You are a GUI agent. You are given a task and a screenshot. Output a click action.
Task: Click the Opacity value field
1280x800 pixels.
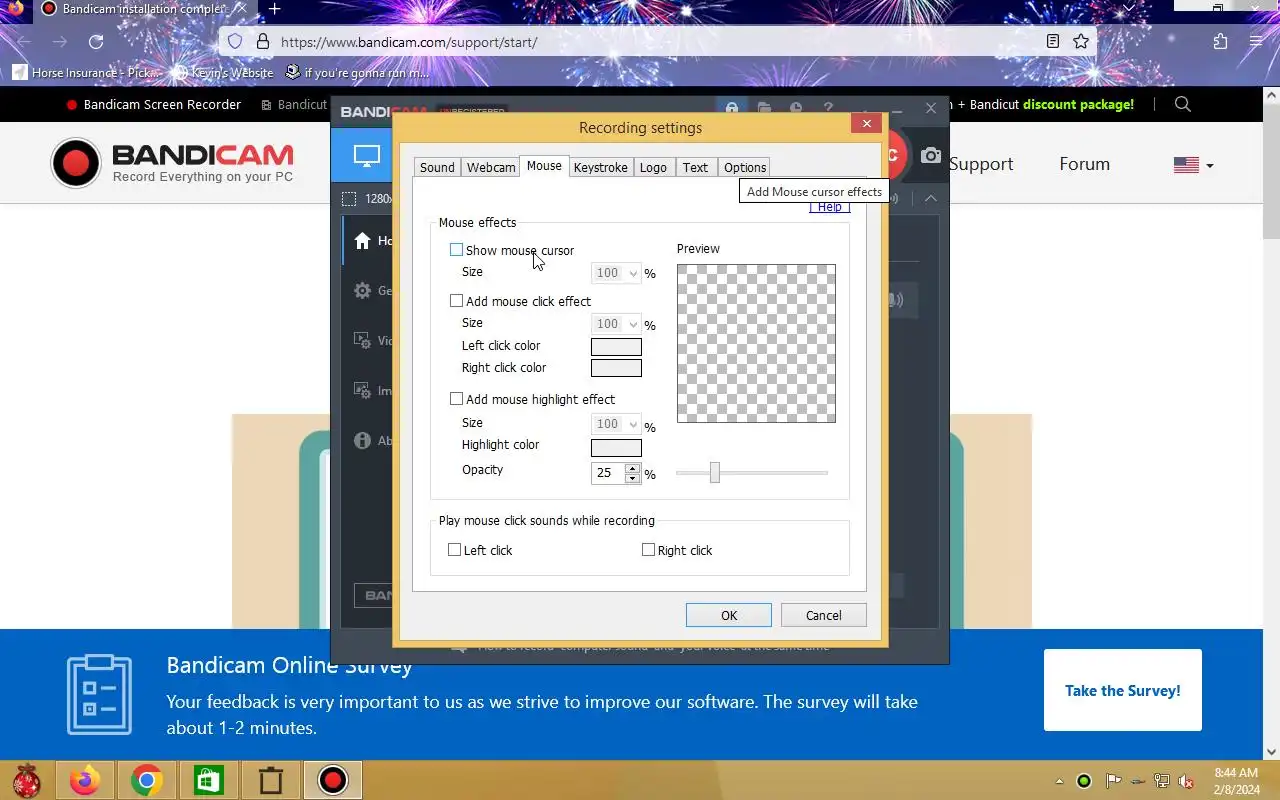coord(608,473)
